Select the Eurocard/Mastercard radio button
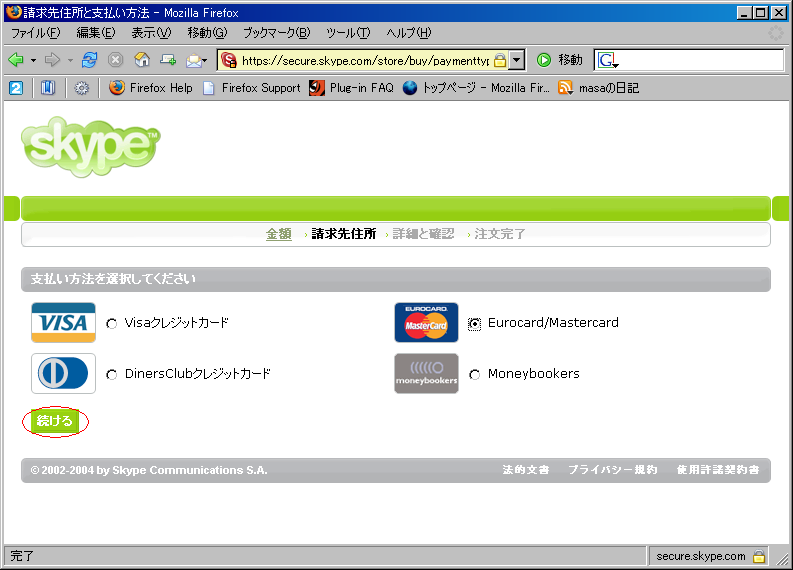Viewport: 793px width, 570px height. tap(474, 324)
